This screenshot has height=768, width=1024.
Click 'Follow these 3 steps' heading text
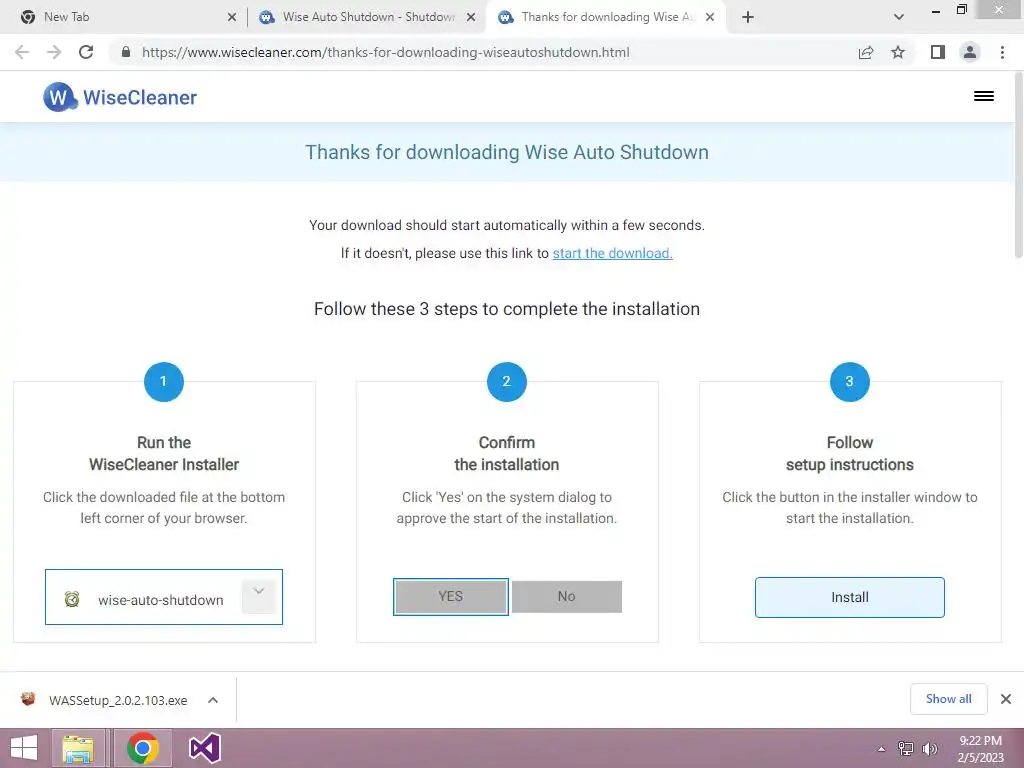coord(507,309)
